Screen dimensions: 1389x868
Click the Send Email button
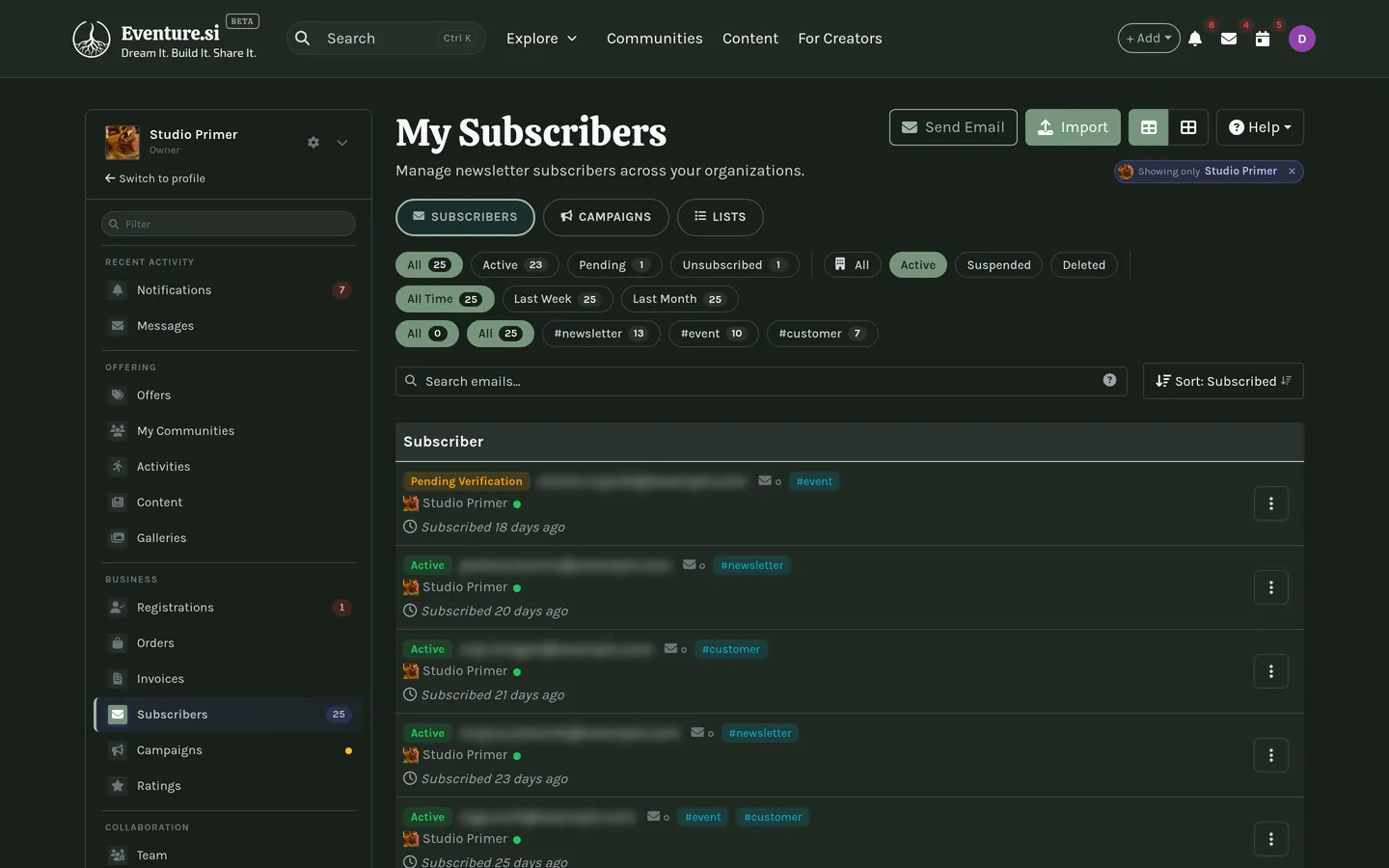click(953, 127)
